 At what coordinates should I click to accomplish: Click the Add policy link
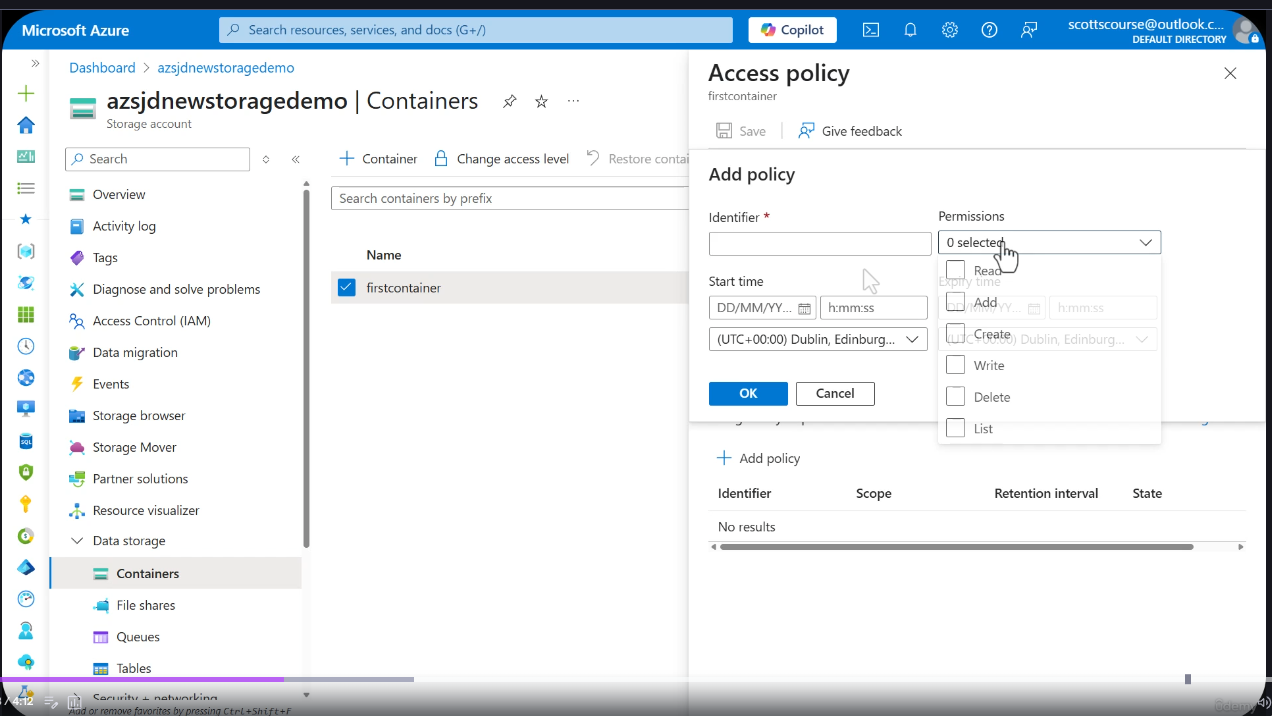tap(759, 458)
